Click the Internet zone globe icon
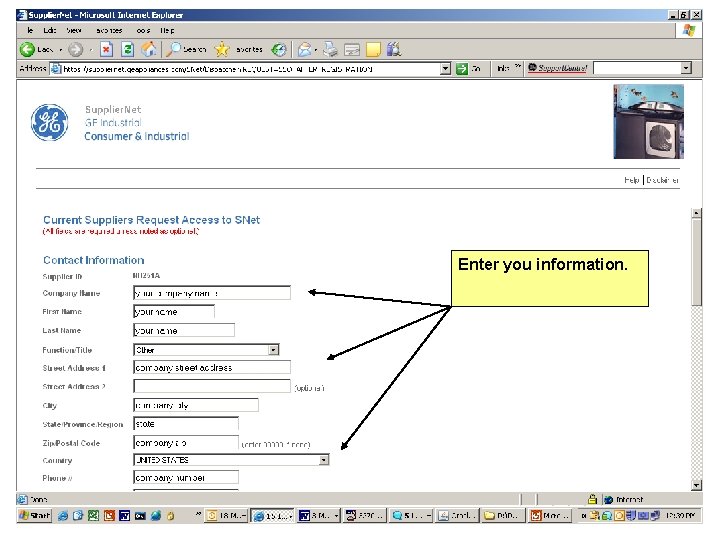Screen dimensions: 720x540 tap(608, 500)
